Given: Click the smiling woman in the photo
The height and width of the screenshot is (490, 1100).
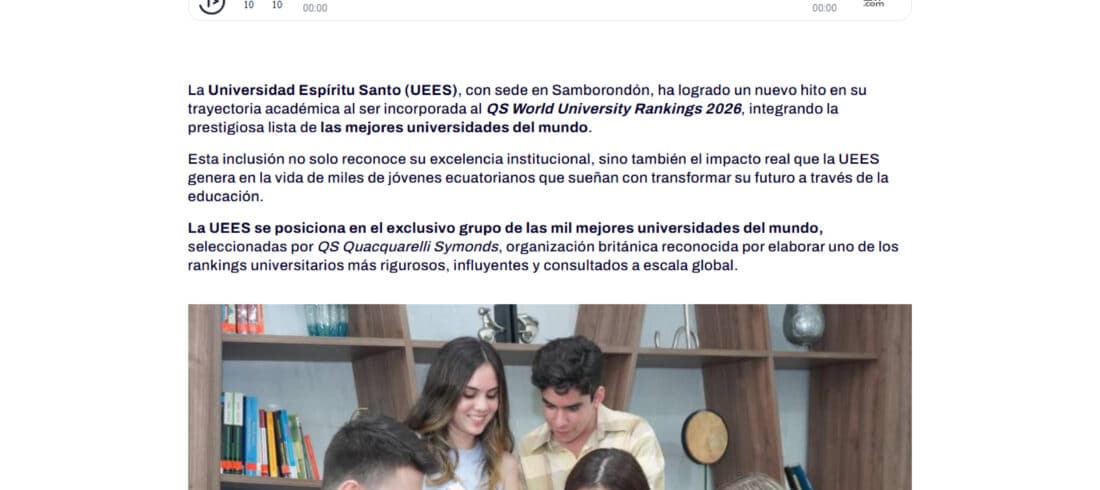Looking at the screenshot, I should tap(464, 414).
